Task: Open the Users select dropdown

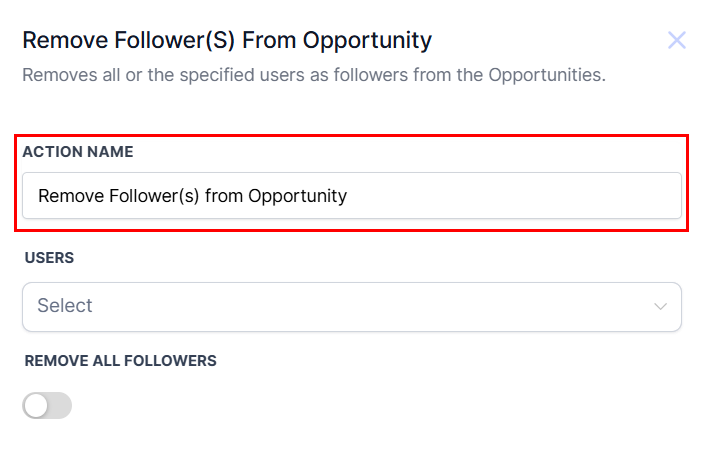Action: 351,306
